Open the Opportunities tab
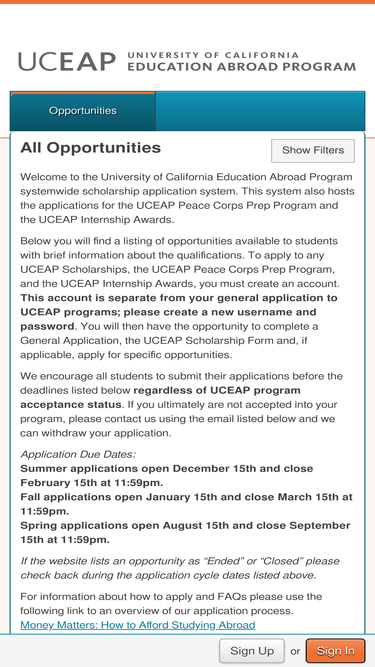This screenshot has width=375, height=667. [82, 111]
